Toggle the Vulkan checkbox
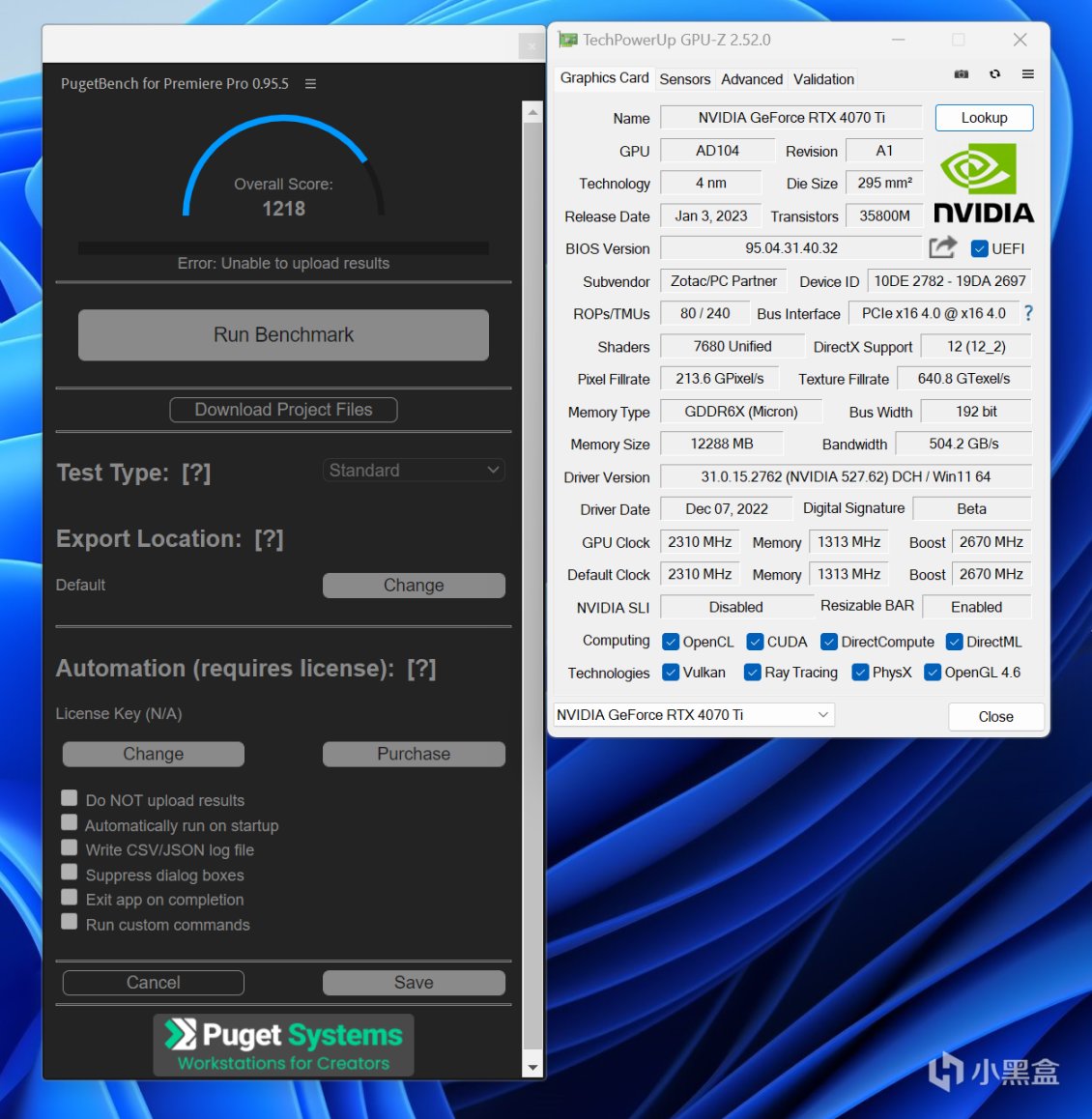This screenshot has width=1092, height=1119. pos(671,673)
